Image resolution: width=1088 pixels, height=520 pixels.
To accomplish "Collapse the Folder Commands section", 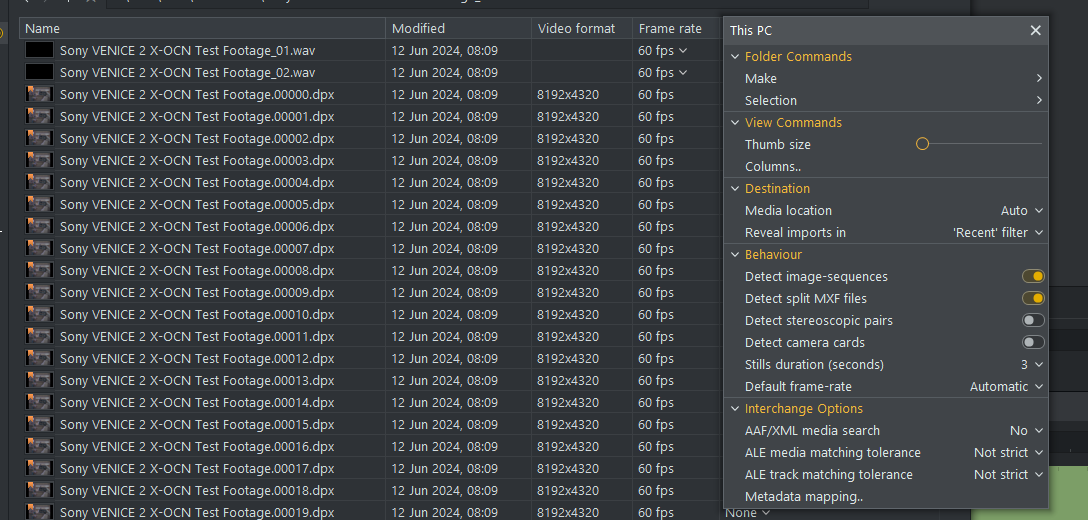I will pyautogui.click(x=735, y=57).
